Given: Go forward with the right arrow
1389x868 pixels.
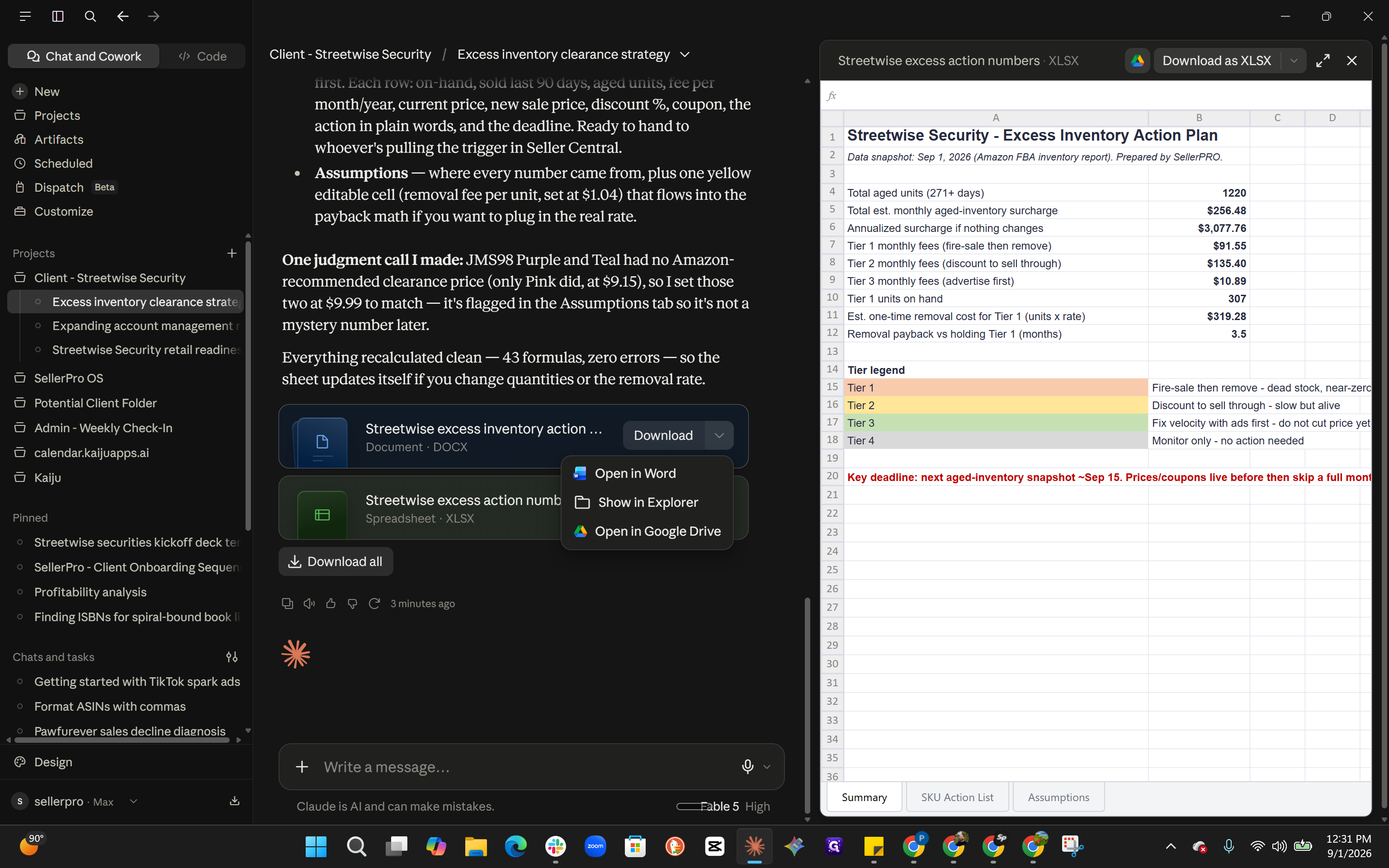Looking at the screenshot, I should (154, 16).
